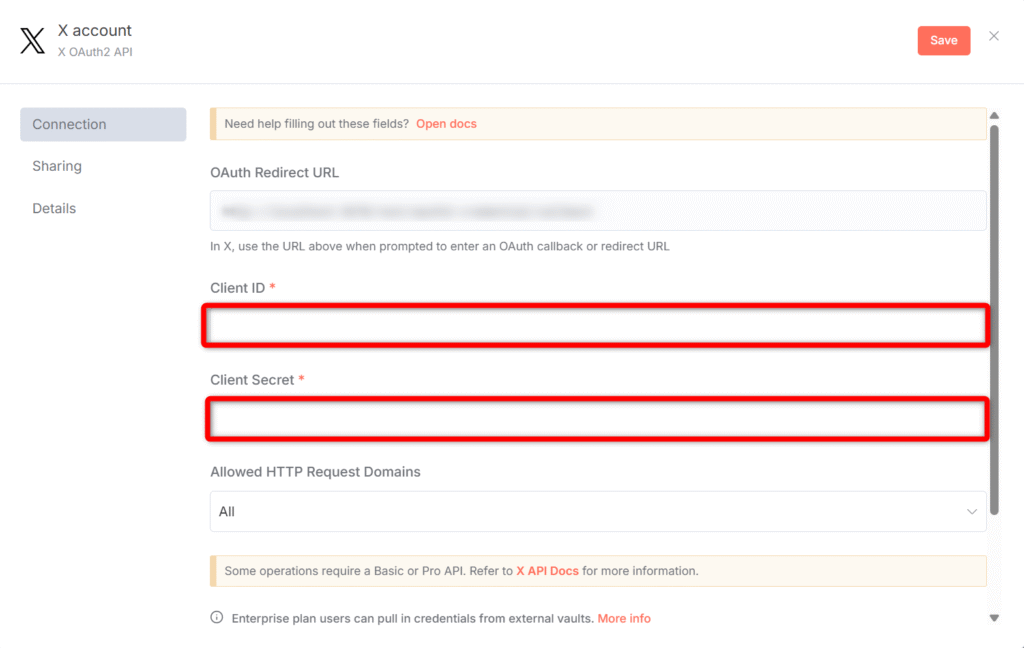The image size is (1024, 648).
Task: Click the info icon beside Enterprise plan note
Action: pos(217,617)
